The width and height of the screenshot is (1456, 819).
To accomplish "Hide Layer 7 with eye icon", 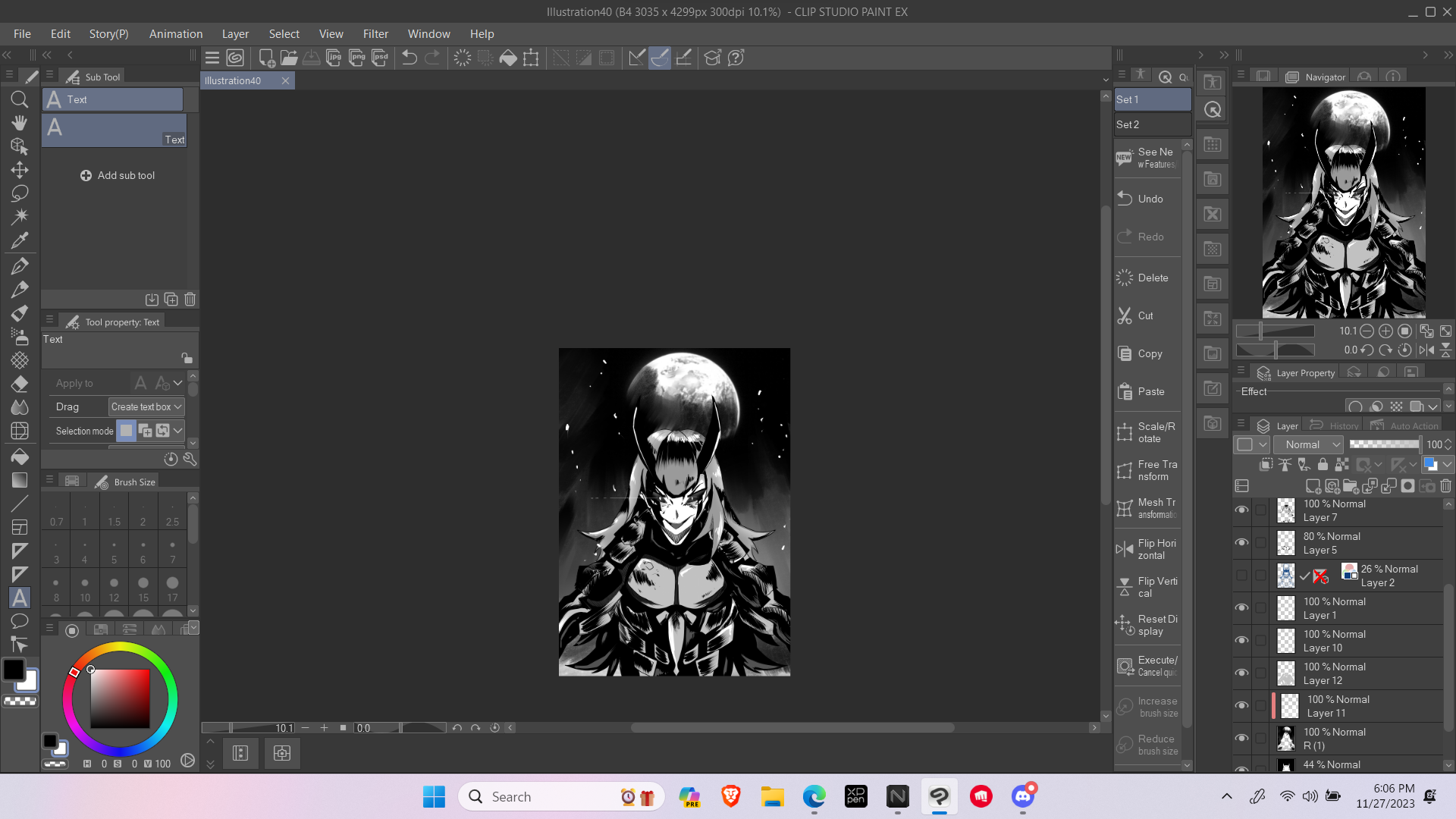I will pyautogui.click(x=1241, y=510).
